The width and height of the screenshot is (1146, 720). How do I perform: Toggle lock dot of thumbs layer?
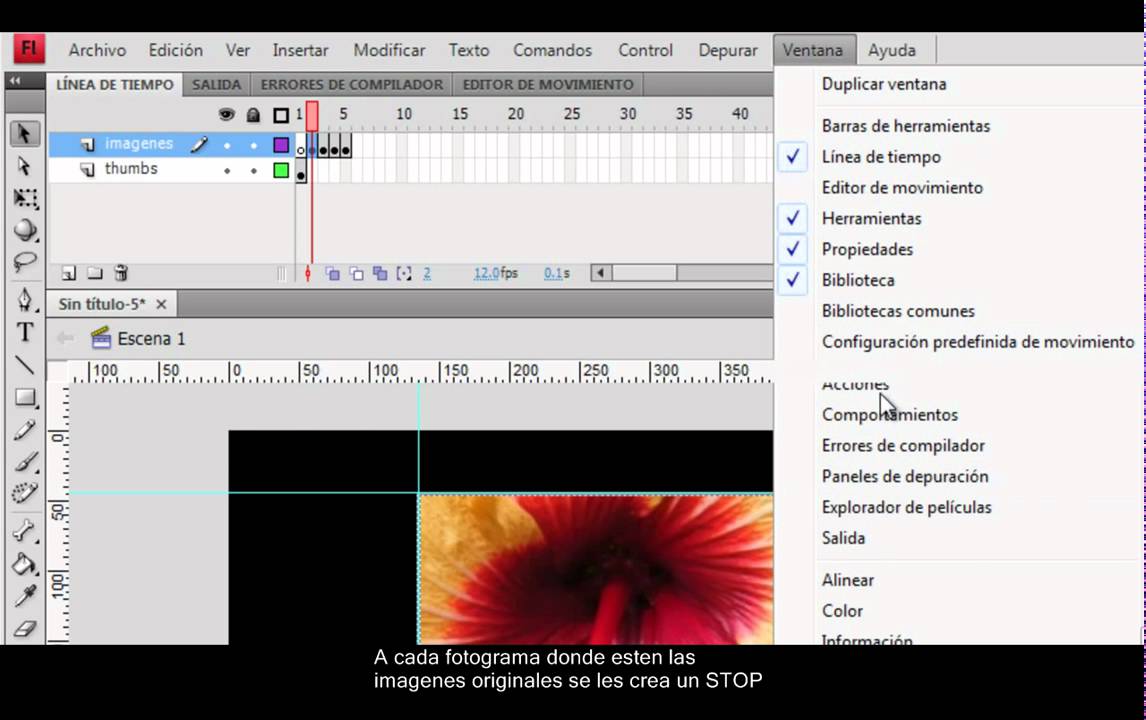[254, 170]
